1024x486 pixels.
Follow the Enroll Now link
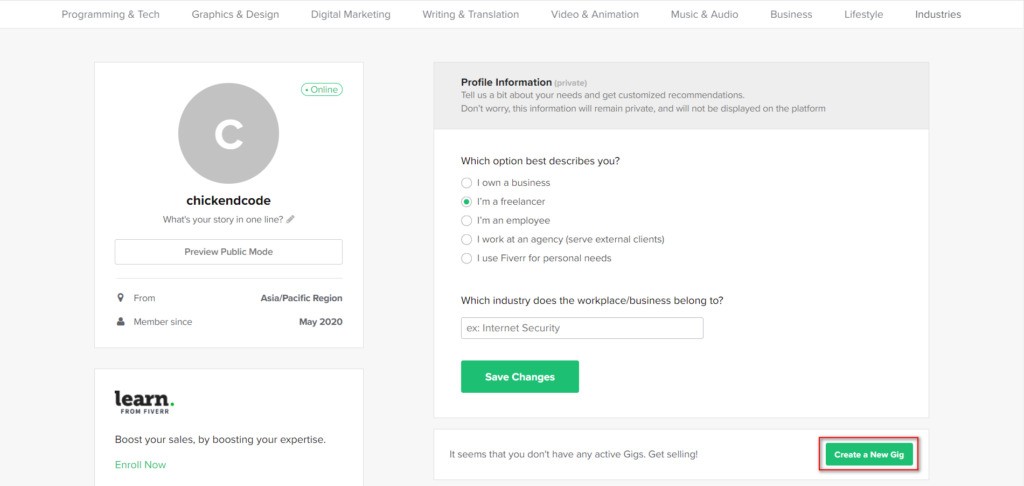click(140, 465)
